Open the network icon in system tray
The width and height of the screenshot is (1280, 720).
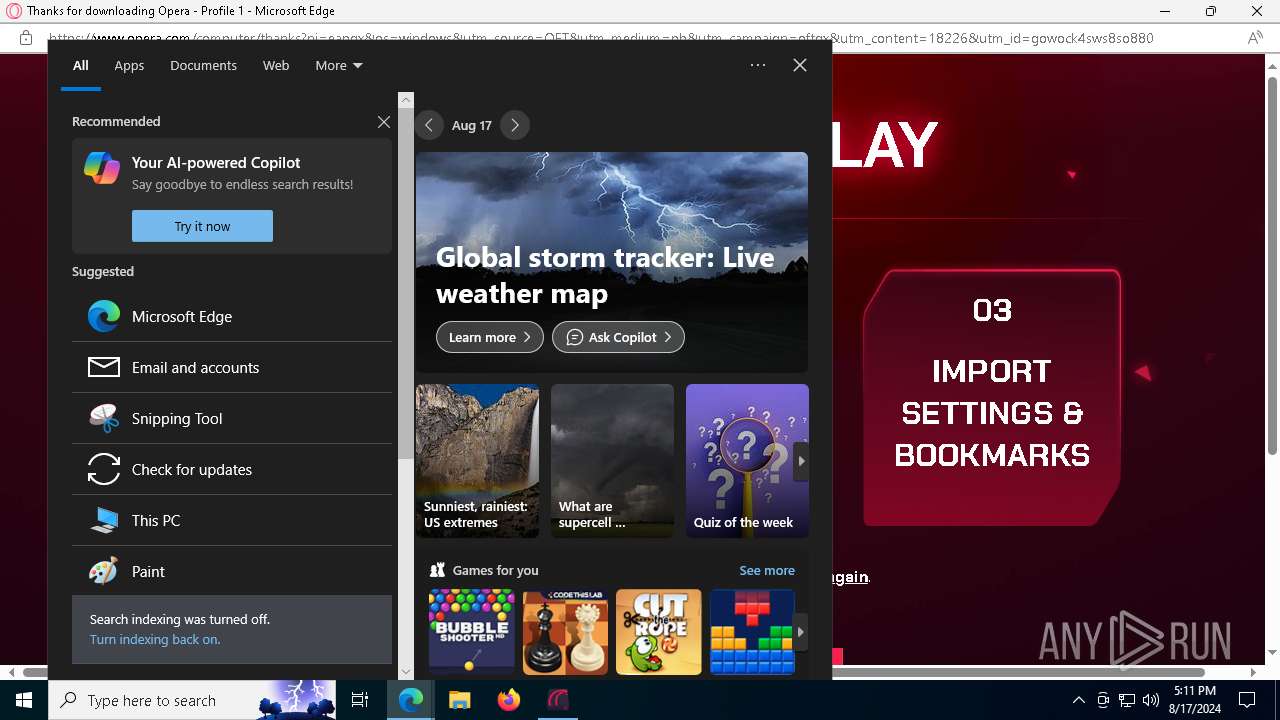point(1127,700)
